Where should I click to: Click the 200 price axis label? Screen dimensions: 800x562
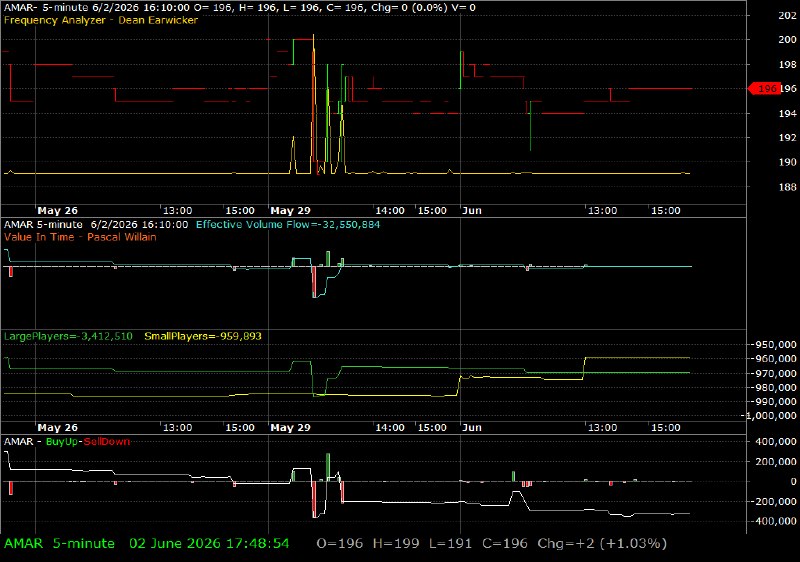[787, 39]
